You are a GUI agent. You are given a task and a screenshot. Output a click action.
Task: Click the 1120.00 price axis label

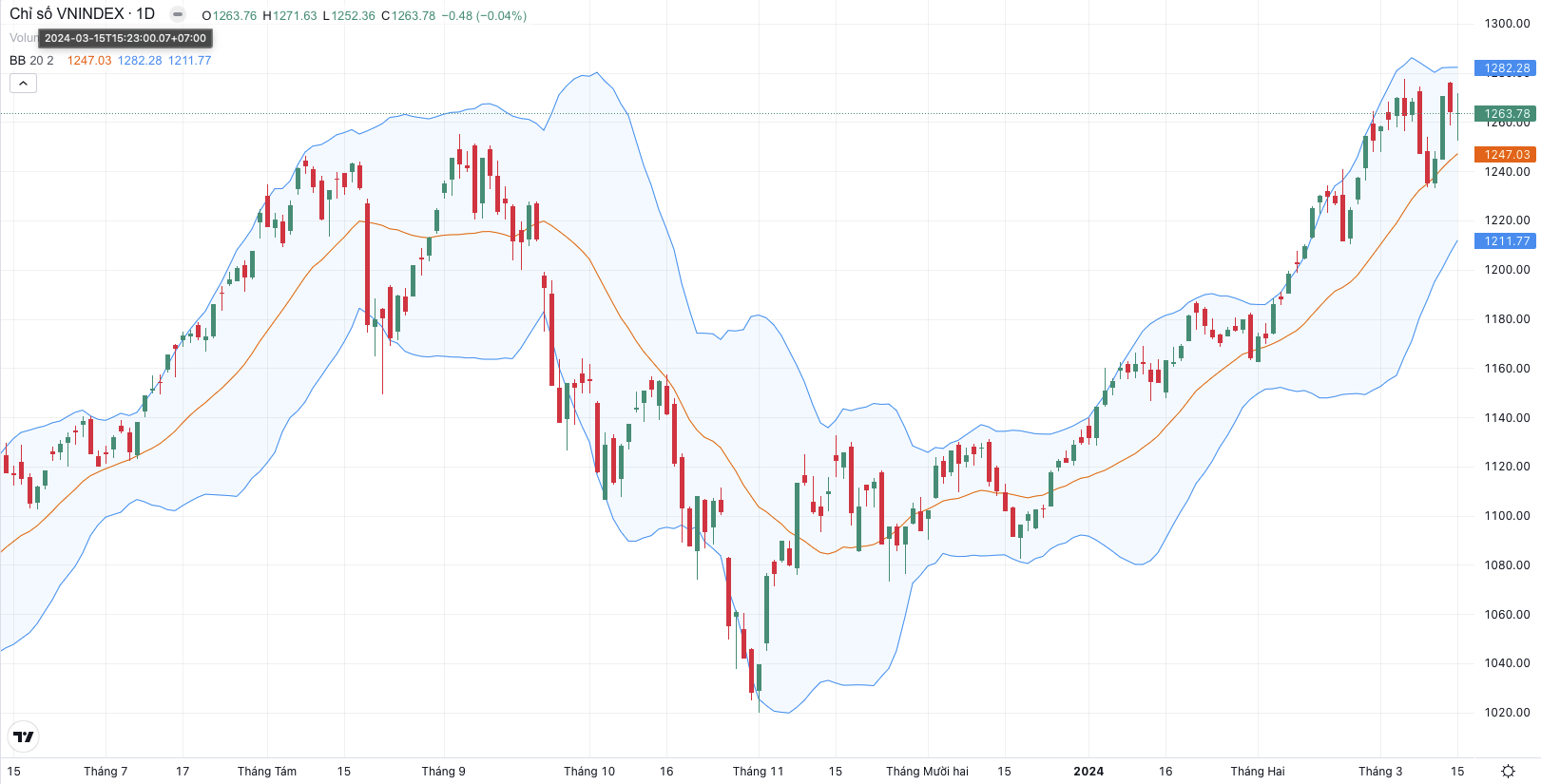[x=1508, y=467]
